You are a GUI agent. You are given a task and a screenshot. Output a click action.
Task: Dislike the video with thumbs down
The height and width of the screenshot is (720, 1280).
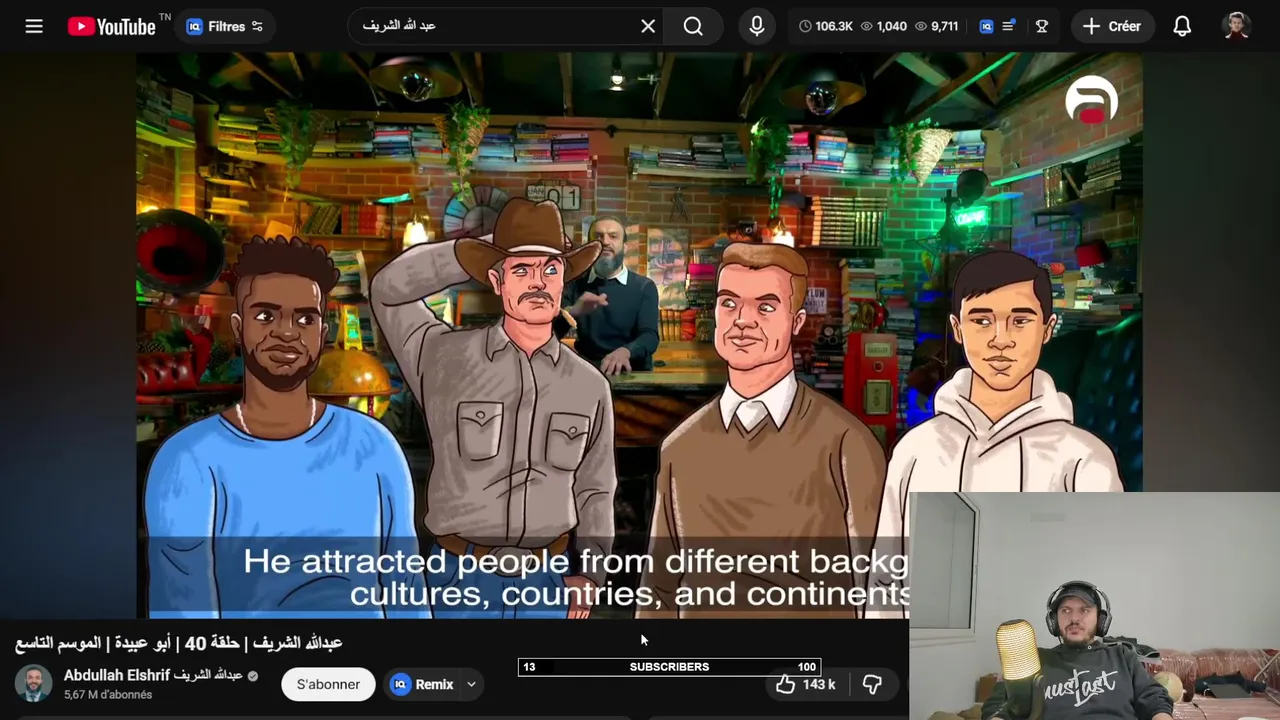(x=872, y=684)
